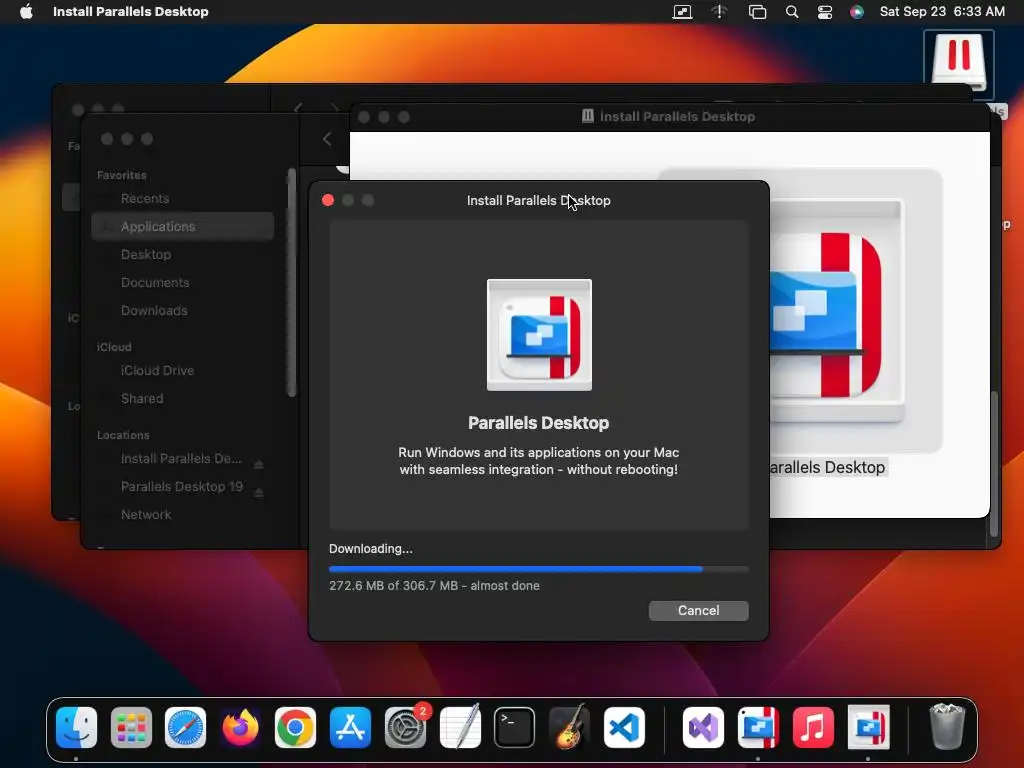Open the Trash from the Dock
The height and width of the screenshot is (768, 1024).
[947, 727]
